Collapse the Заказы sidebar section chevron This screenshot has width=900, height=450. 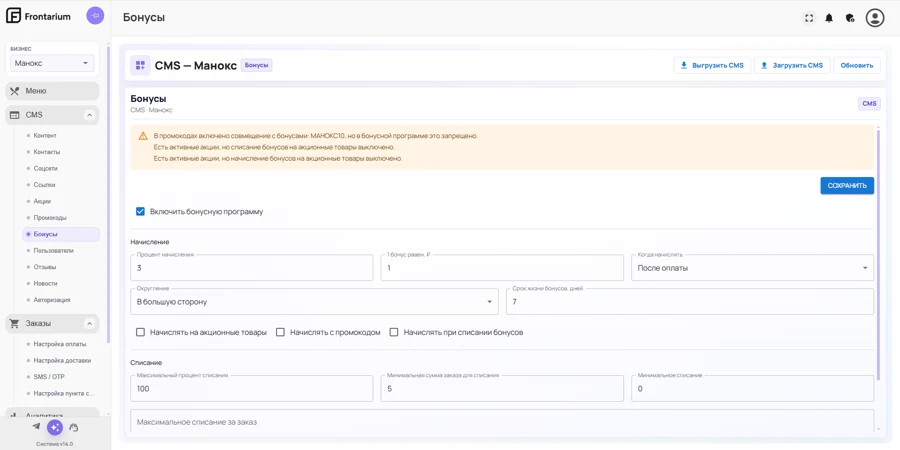tap(90, 323)
